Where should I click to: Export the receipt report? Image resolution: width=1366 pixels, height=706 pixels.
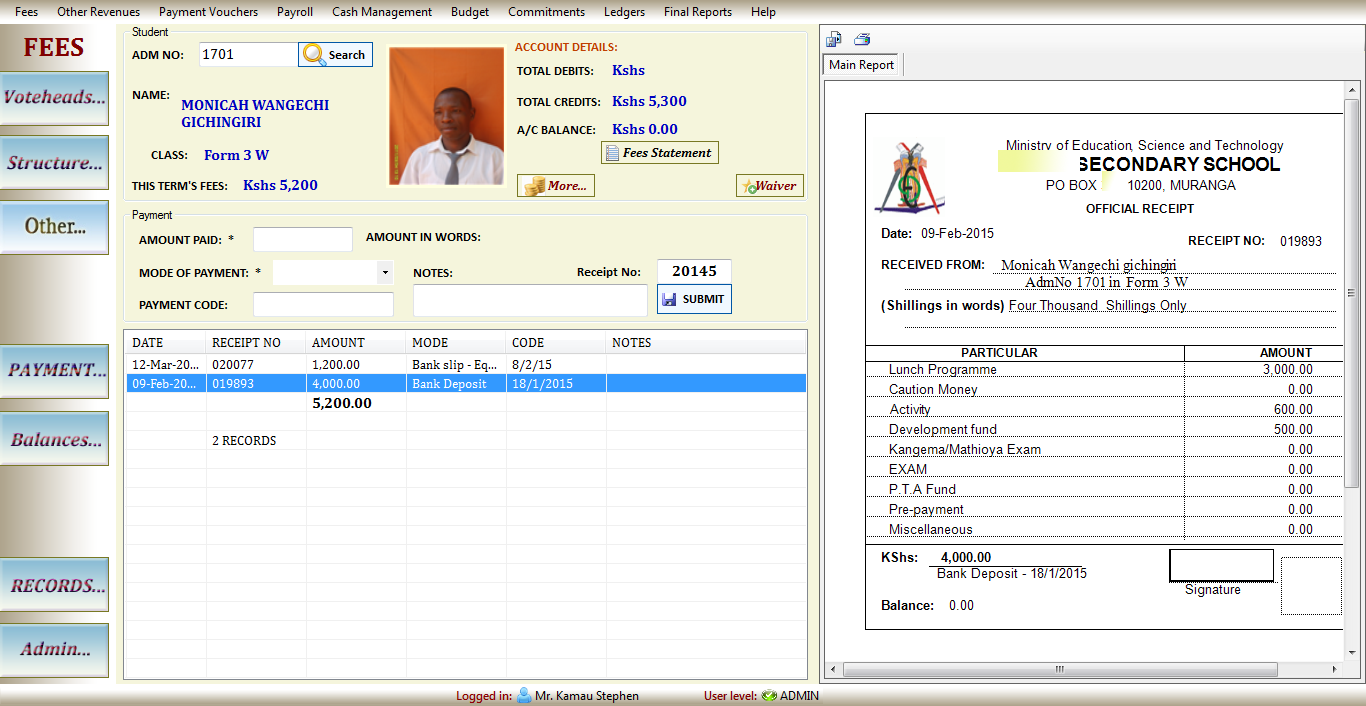click(x=833, y=38)
